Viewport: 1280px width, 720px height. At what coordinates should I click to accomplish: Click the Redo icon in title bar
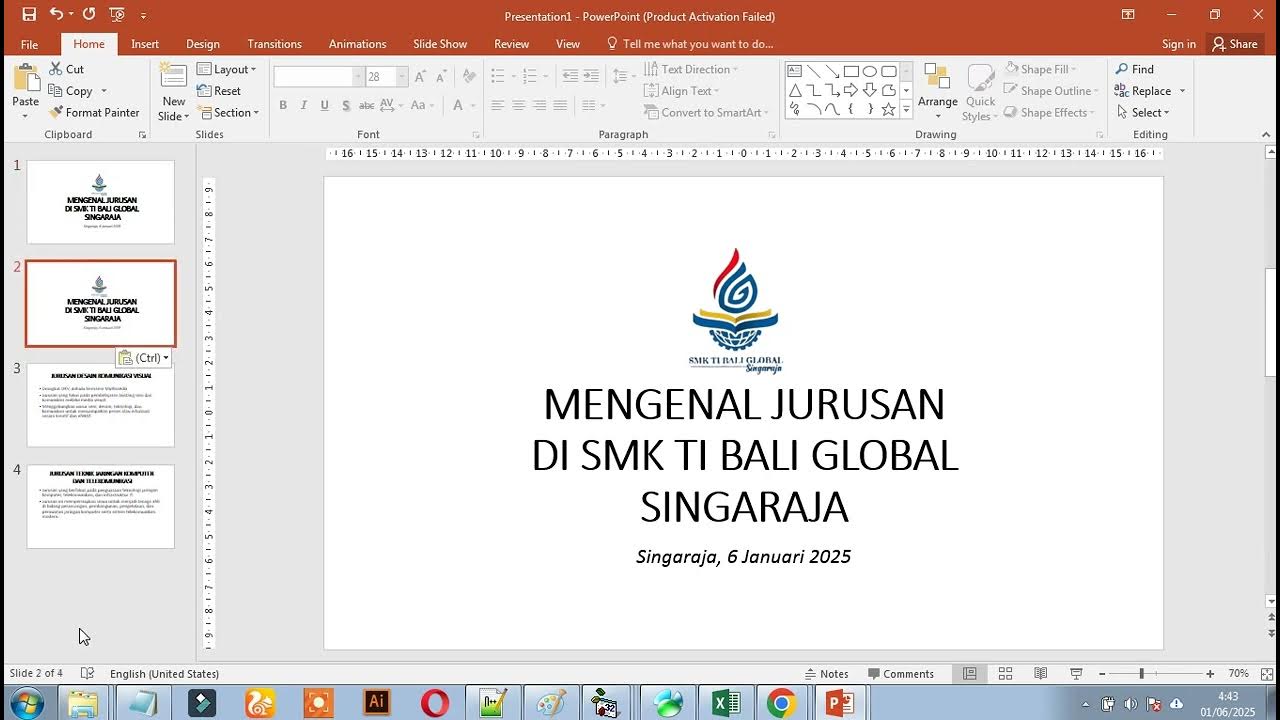89,14
